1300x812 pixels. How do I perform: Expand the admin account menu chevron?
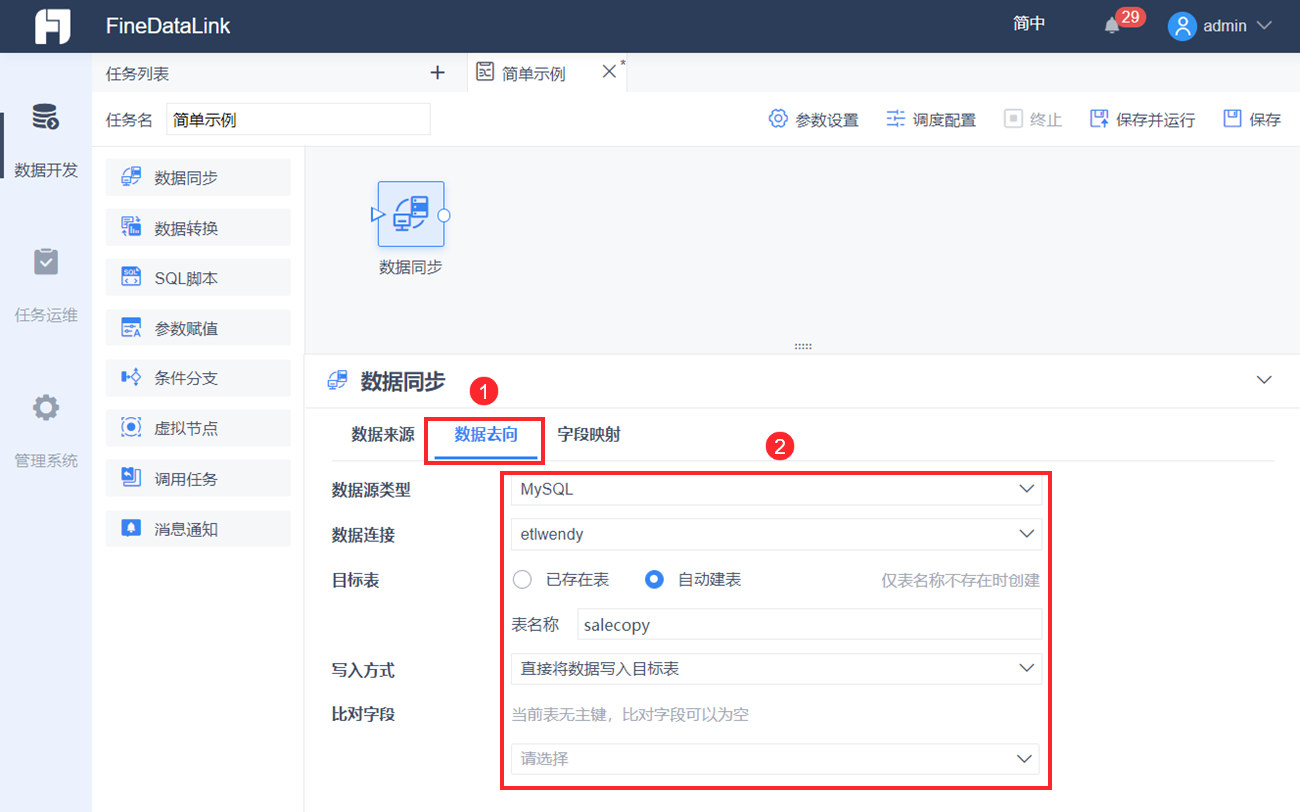[x=1264, y=26]
